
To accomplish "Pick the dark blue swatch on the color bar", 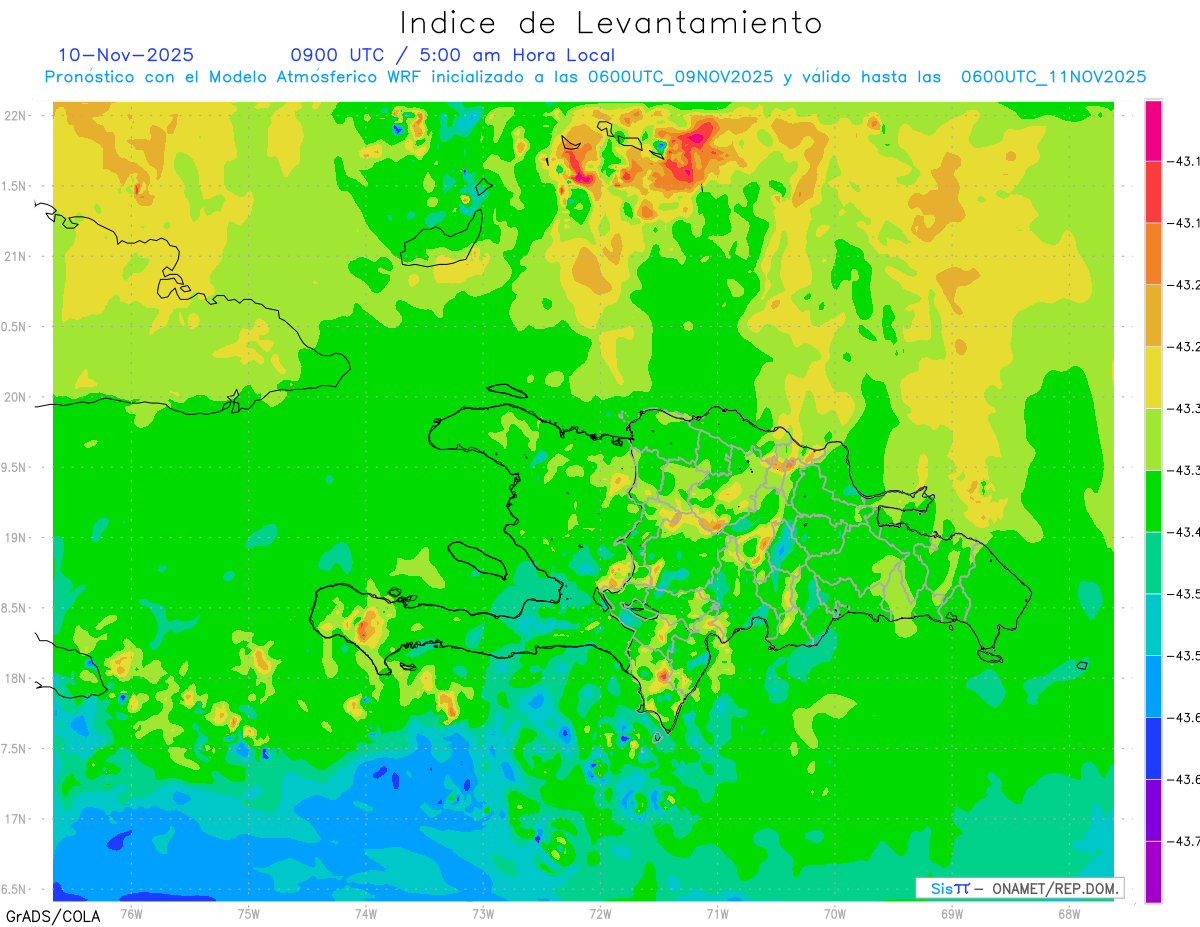I will pos(1153,748).
